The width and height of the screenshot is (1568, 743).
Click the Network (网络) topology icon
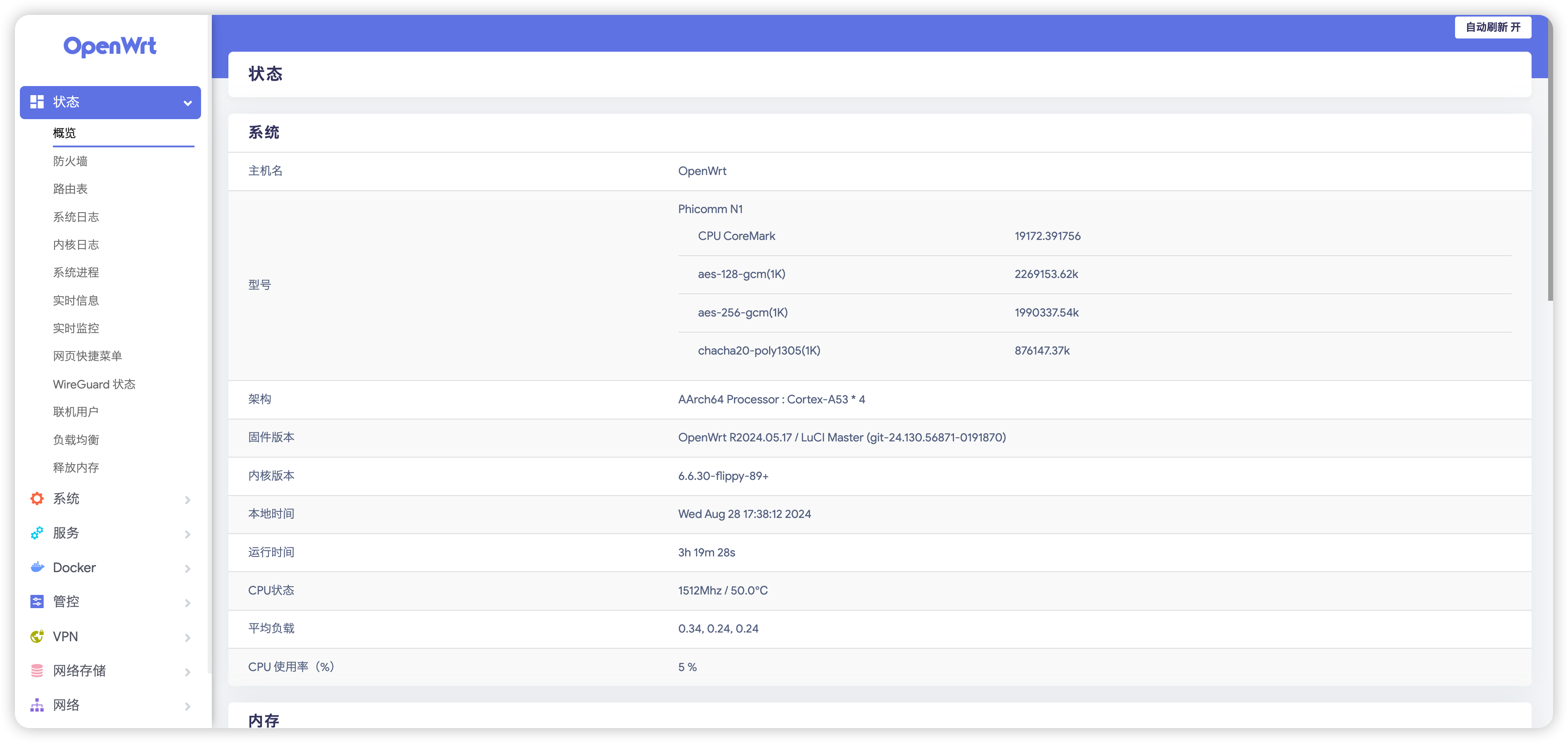click(x=37, y=705)
